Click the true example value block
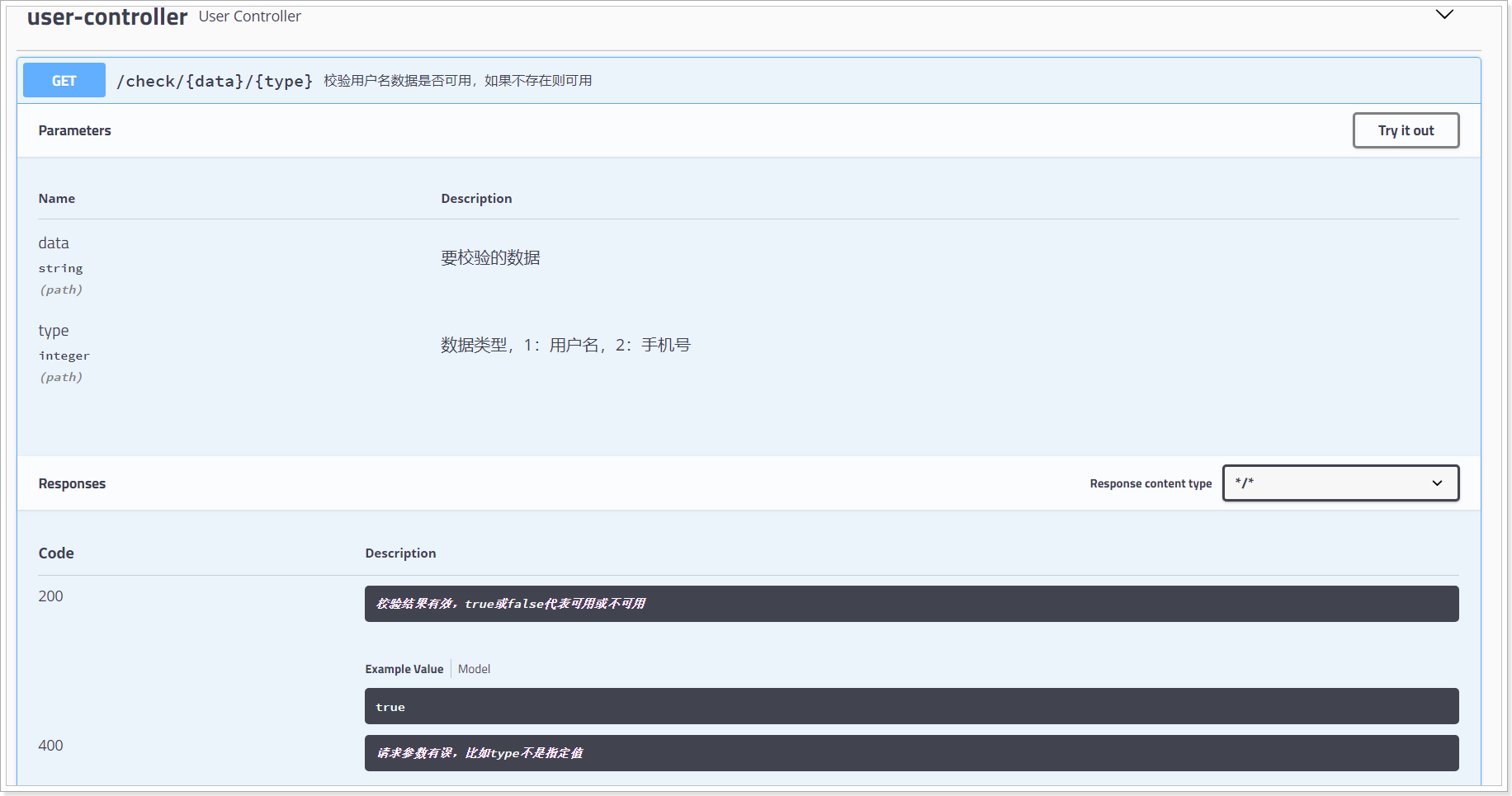This screenshot has height=796, width=1512. 910,706
